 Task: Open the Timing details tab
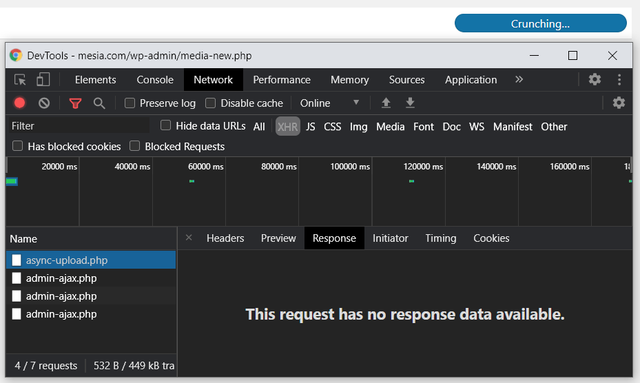click(x=441, y=238)
